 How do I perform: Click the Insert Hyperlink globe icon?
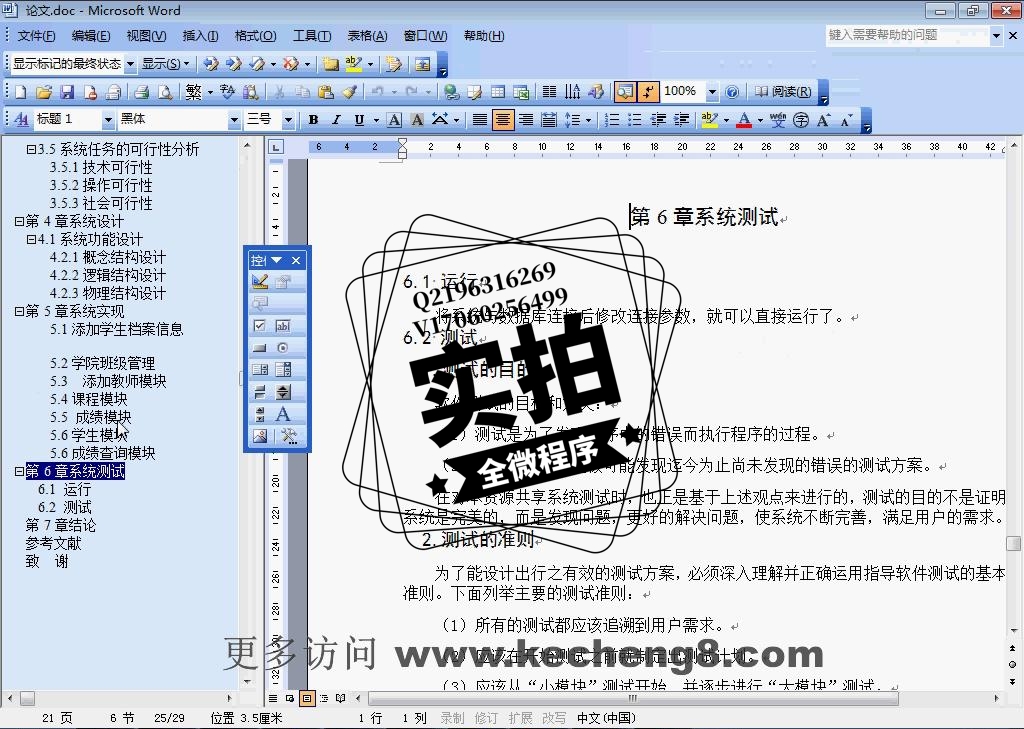tap(451, 92)
